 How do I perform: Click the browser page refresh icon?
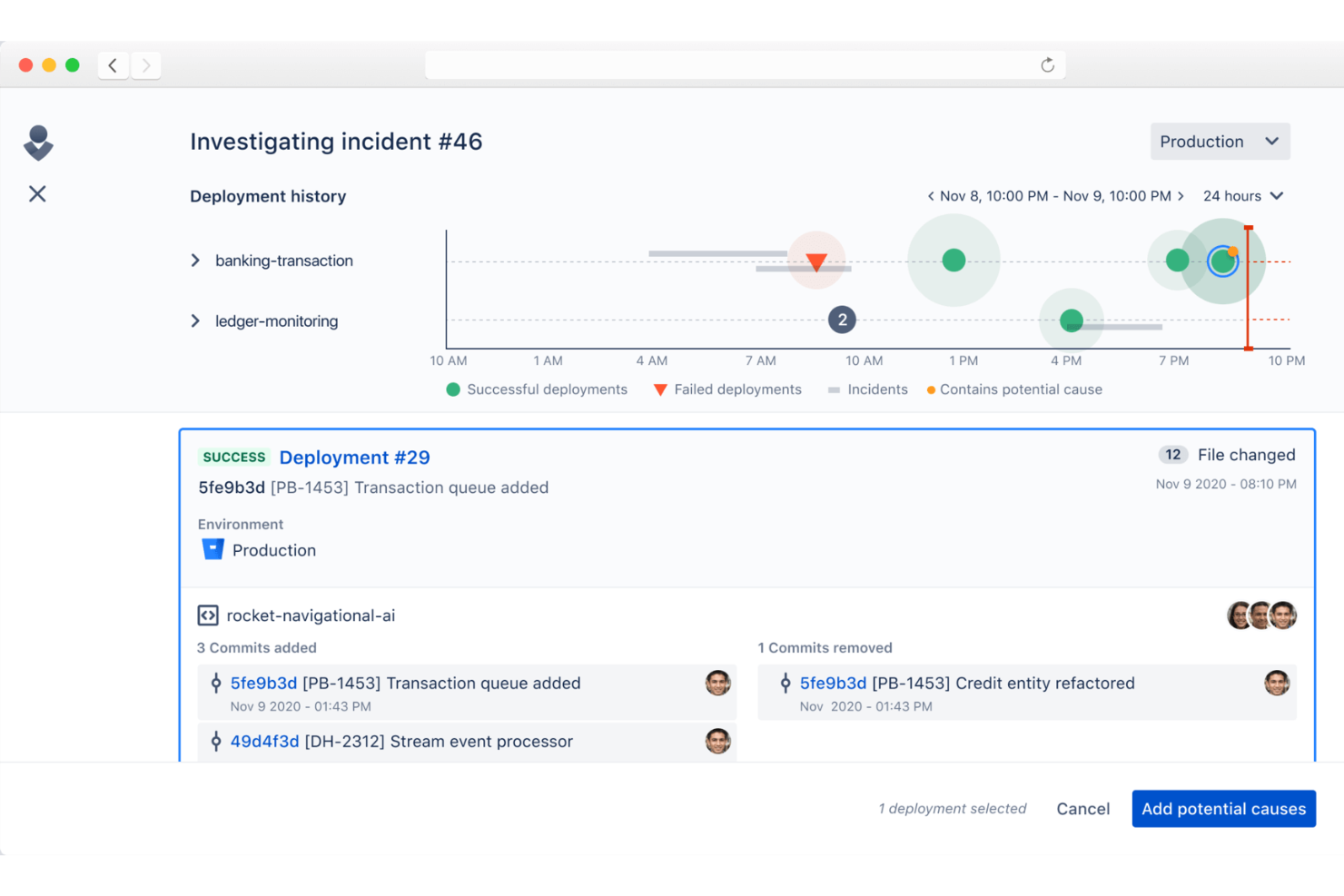[x=1047, y=64]
